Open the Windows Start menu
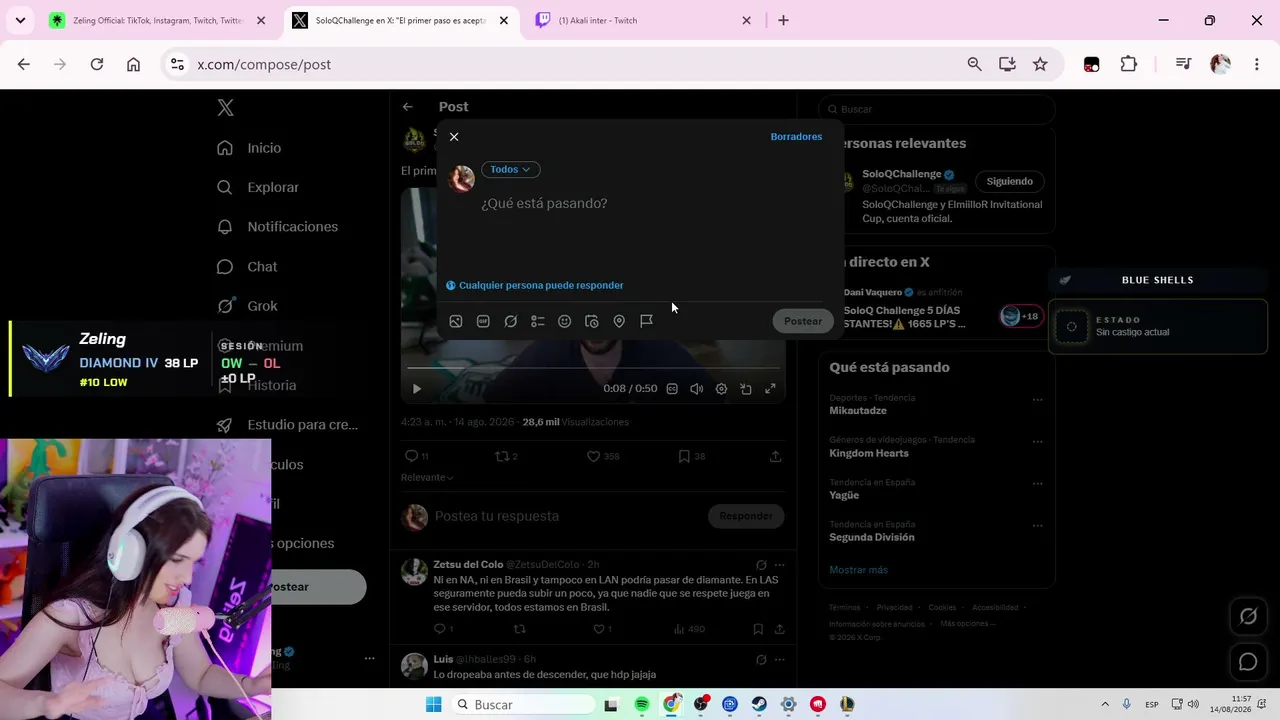 [x=434, y=705]
